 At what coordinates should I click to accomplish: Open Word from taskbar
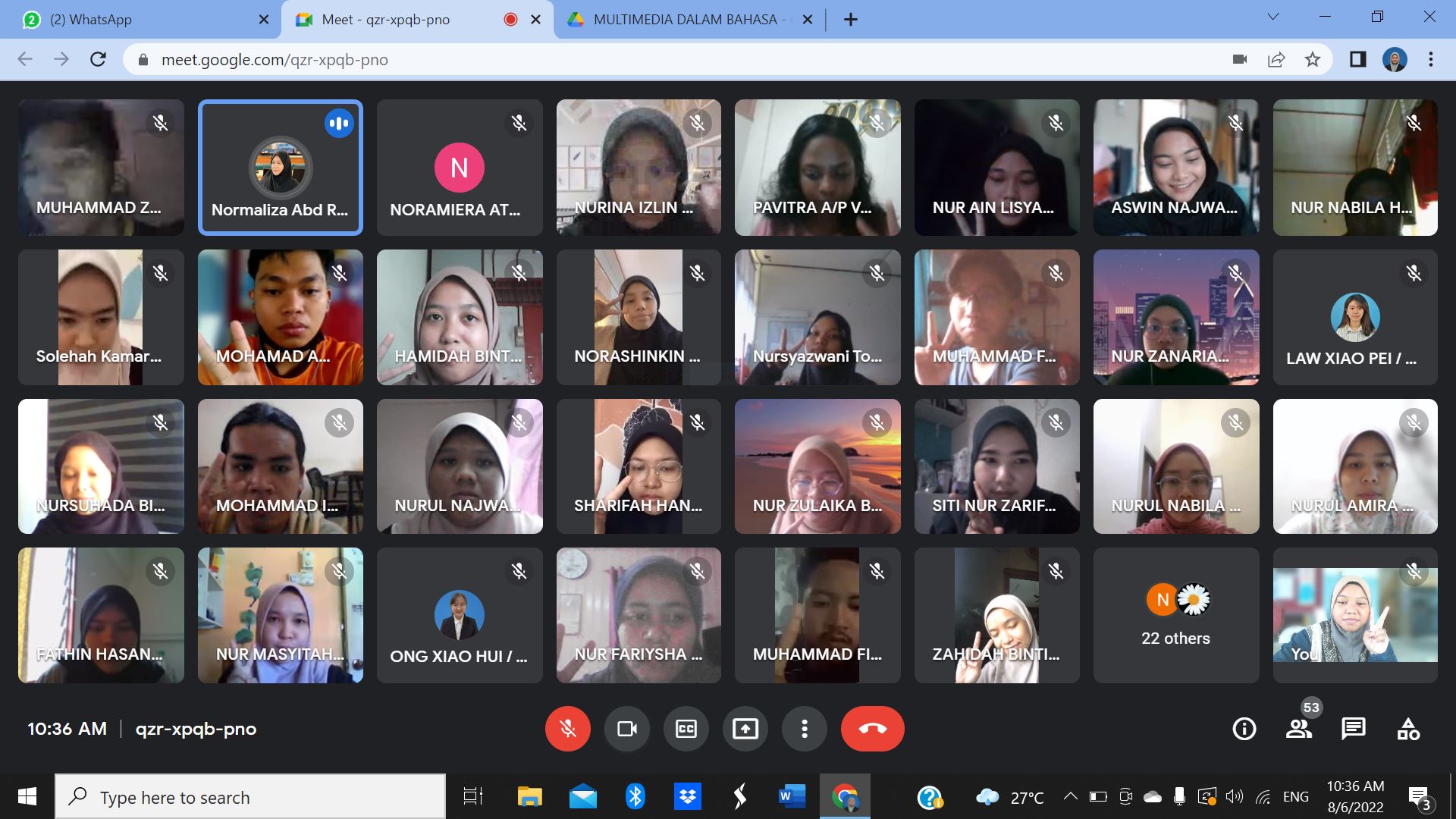tap(792, 796)
